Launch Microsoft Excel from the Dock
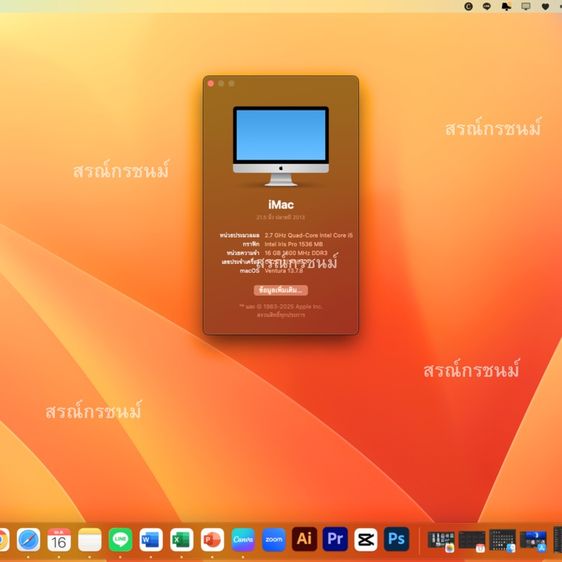Screen dimensions: 562x562 coord(182,539)
